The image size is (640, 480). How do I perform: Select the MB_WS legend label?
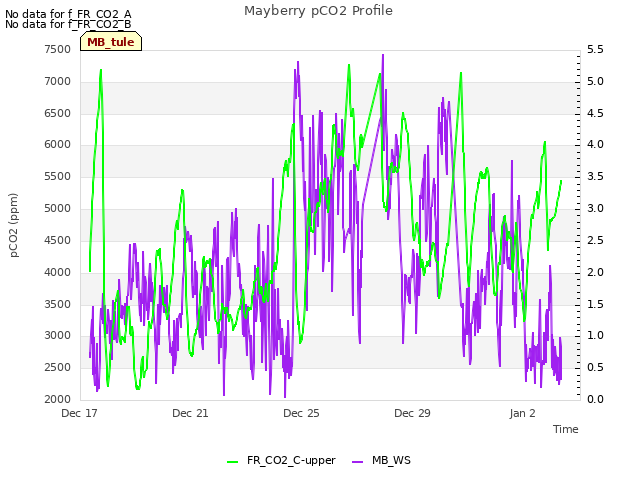(391, 460)
